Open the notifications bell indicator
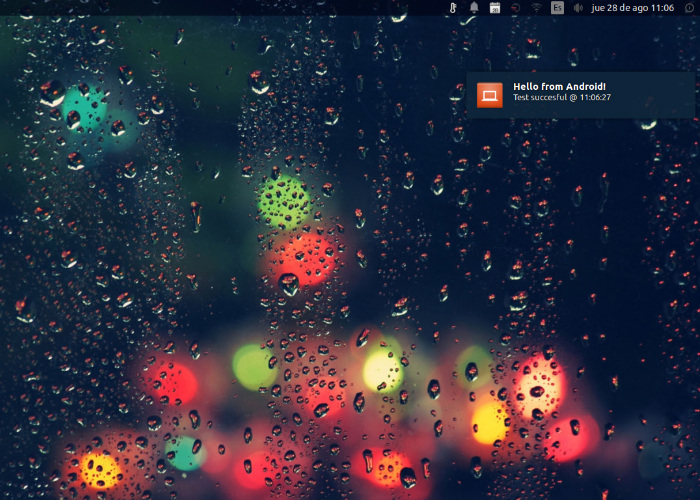This screenshot has width=700, height=500. coord(474,8)
